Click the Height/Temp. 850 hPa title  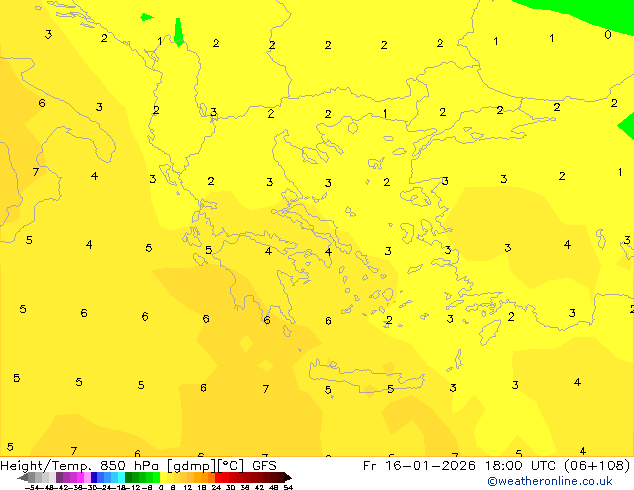(79, 466)
